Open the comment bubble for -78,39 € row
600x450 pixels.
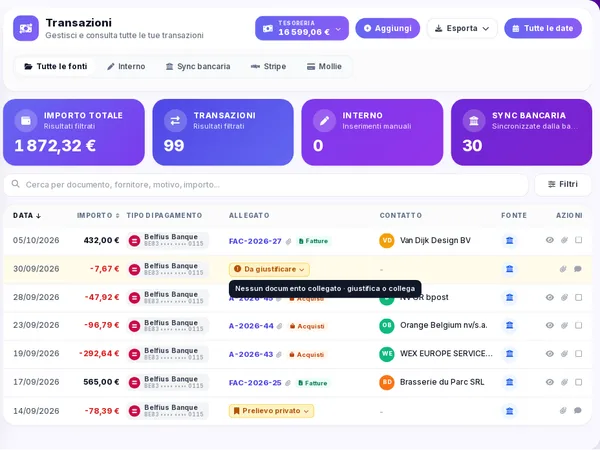(578, 411)
